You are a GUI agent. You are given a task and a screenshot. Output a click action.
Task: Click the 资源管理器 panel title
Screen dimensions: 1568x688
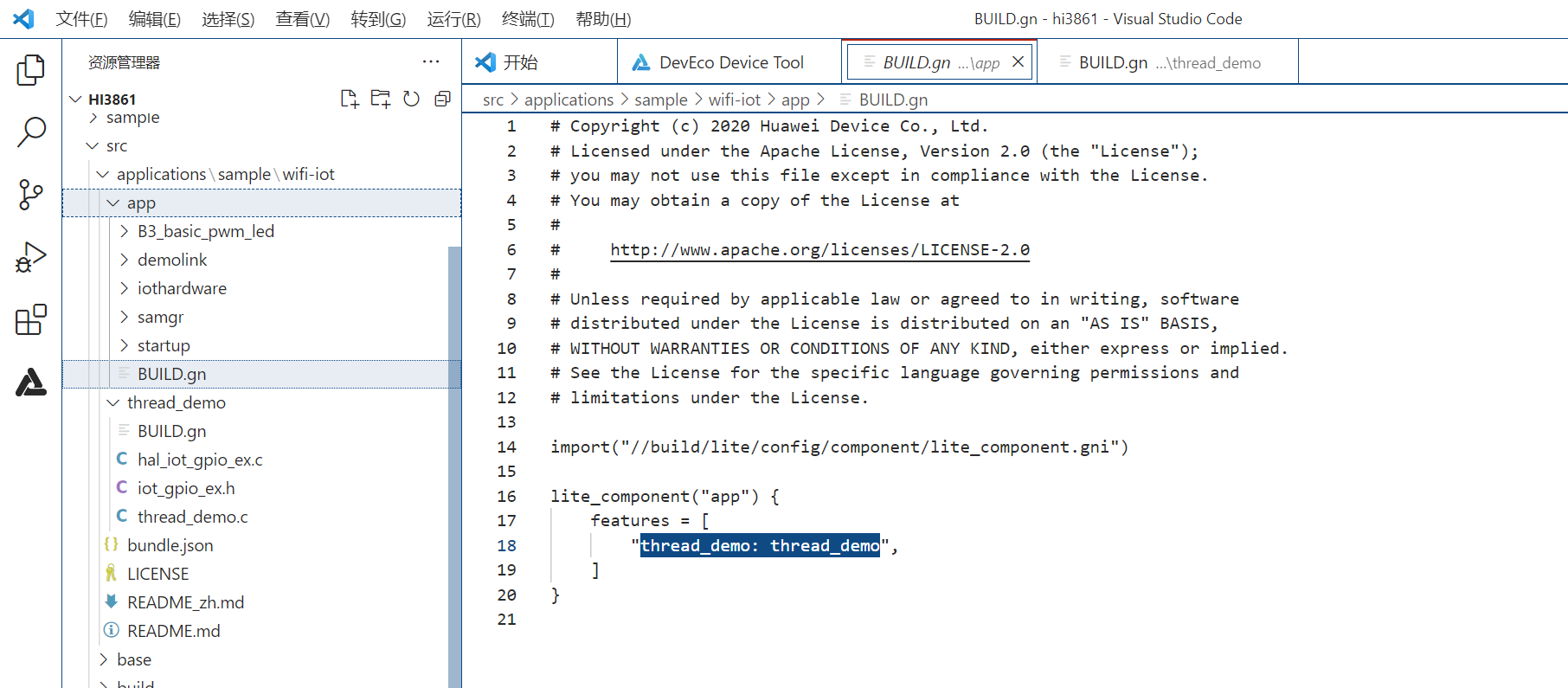pos(124,62)
